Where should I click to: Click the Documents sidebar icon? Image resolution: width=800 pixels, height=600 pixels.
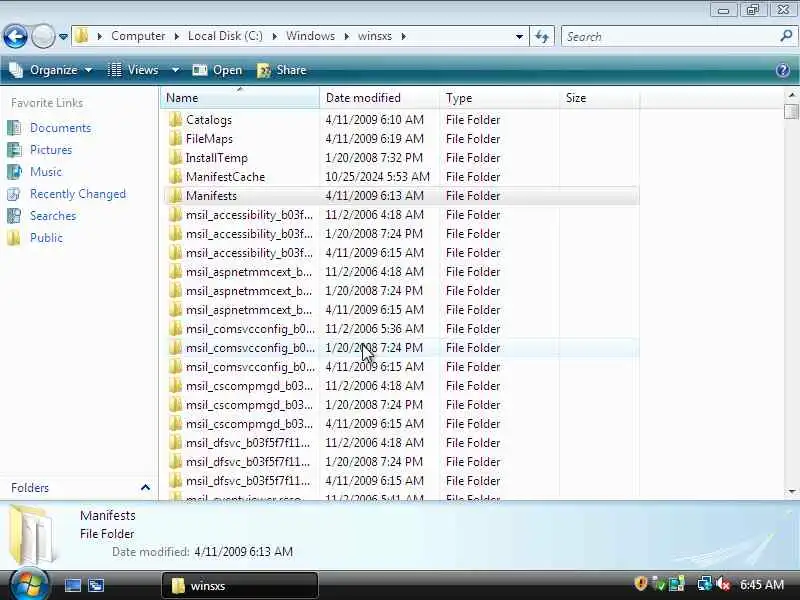coord(14,128)
